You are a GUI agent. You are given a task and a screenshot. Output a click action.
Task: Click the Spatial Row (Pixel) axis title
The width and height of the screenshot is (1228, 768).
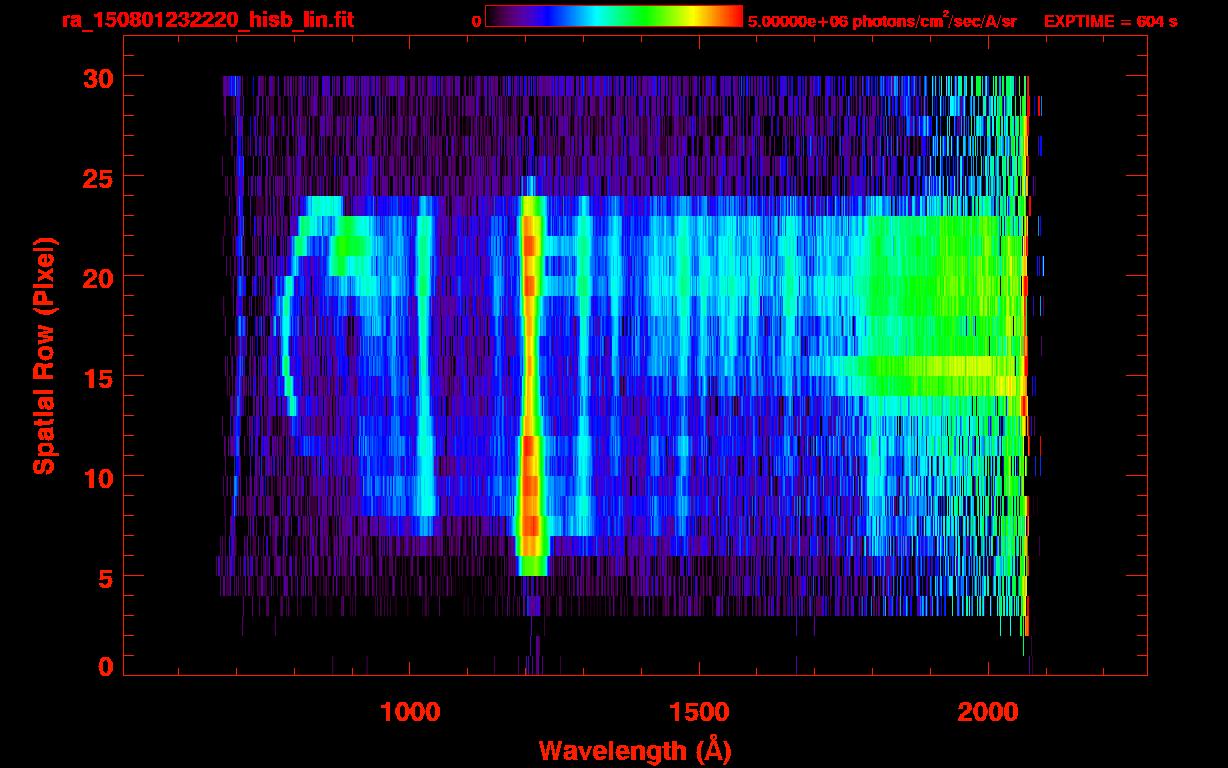click(x=44, y=356)
